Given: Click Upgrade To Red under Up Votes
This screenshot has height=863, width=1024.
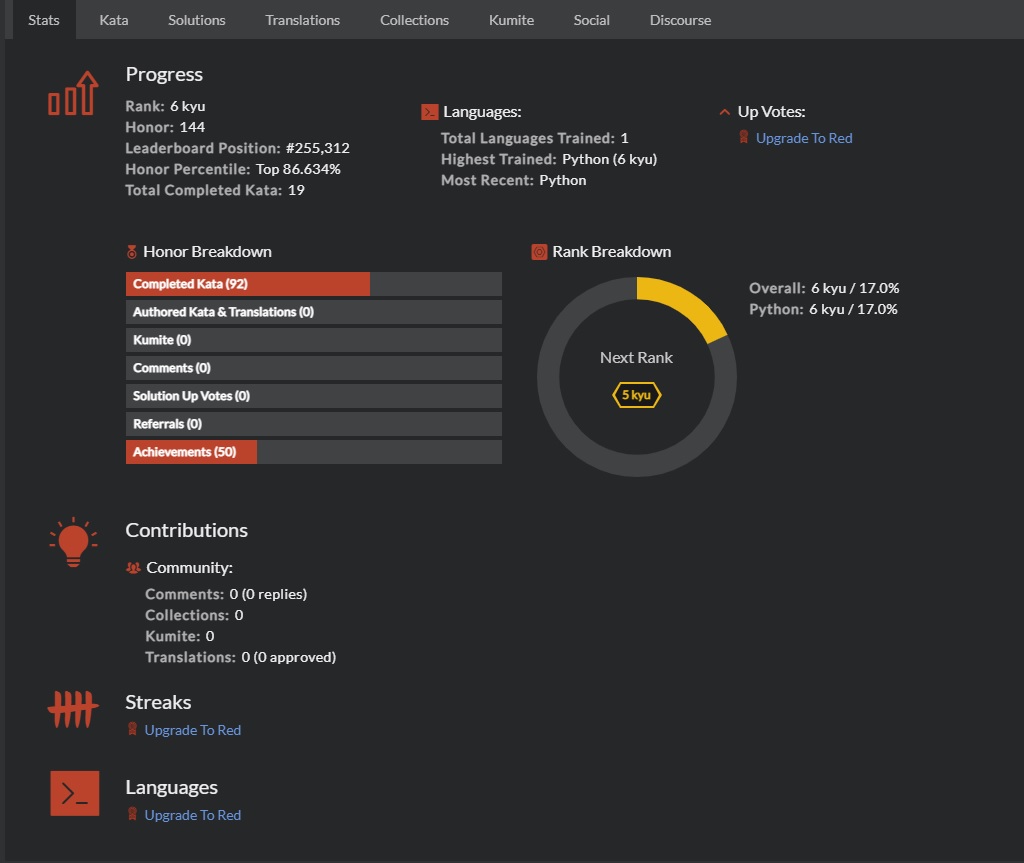Looking at the screenshot, I should 804,138.
